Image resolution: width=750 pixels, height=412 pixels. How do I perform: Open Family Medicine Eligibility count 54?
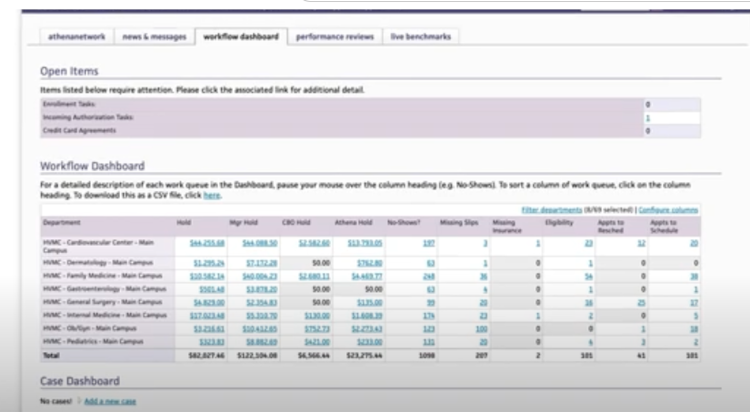click(x=589, y=276)
